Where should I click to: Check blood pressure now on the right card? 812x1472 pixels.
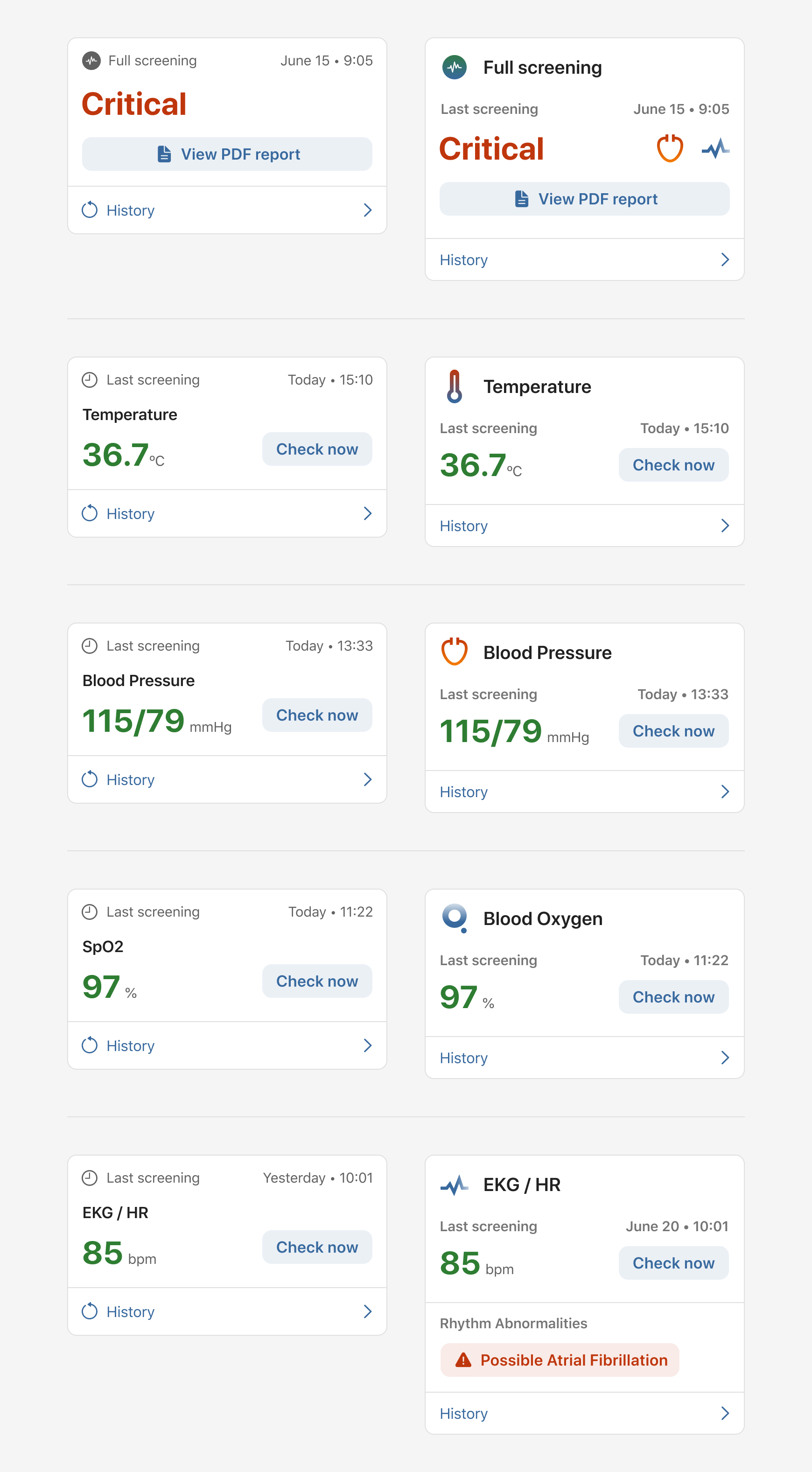coord(673,731)
